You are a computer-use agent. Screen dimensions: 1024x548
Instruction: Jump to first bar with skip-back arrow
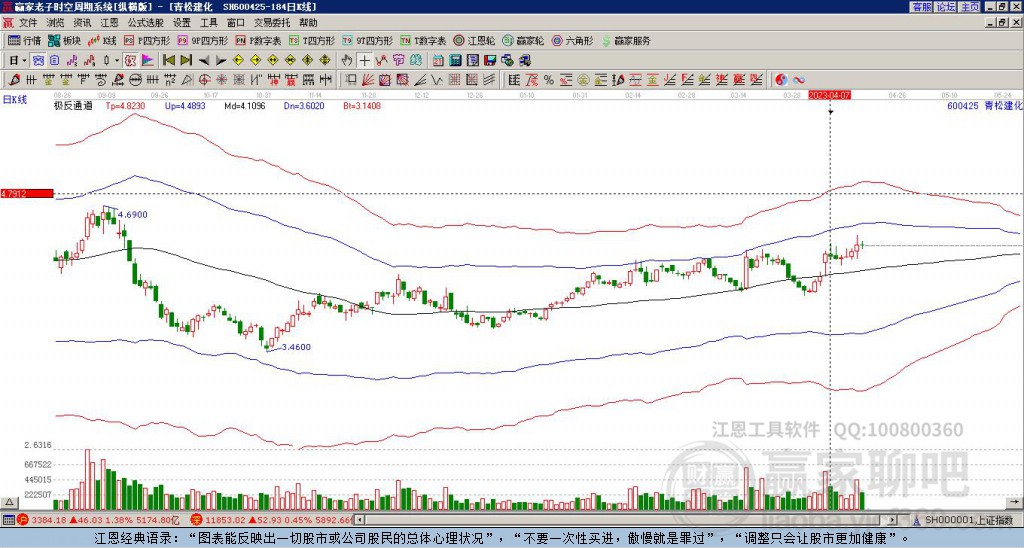[x=167, y=60]
